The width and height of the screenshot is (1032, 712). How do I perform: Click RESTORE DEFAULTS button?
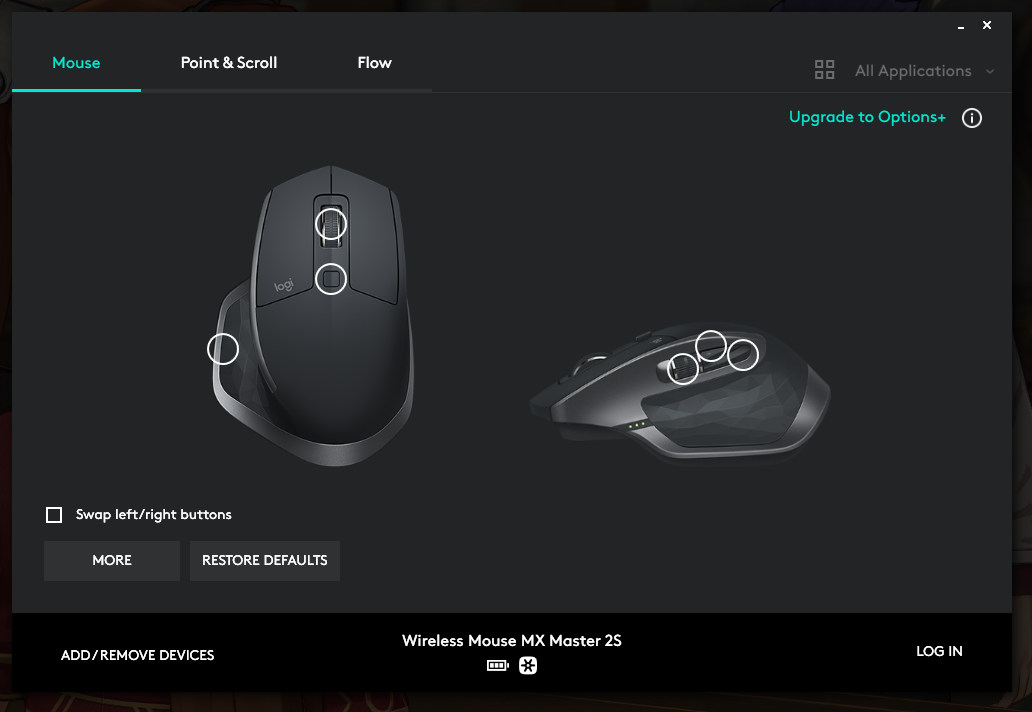[x=265, y=561]
